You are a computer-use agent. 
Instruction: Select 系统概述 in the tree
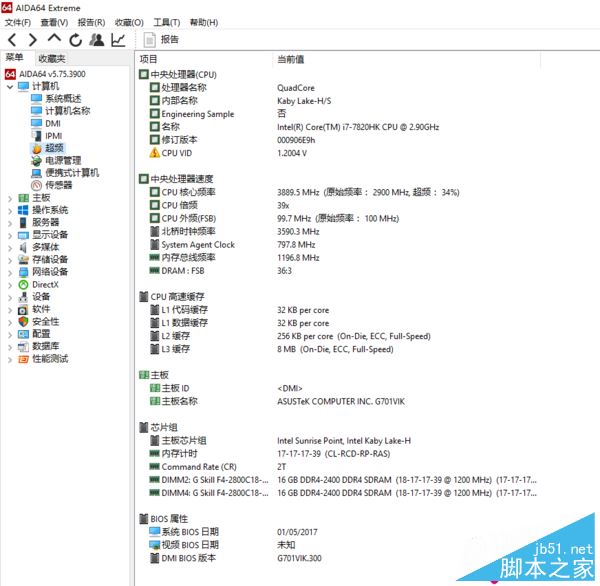56,99
